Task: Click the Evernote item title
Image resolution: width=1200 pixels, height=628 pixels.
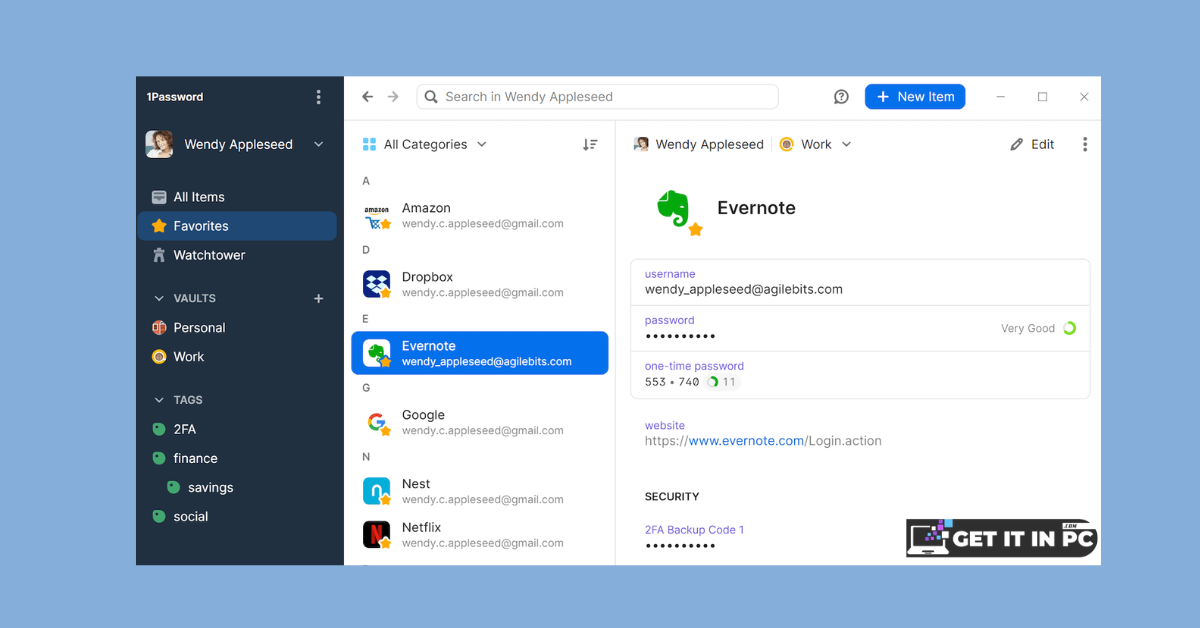Action: 757,208
